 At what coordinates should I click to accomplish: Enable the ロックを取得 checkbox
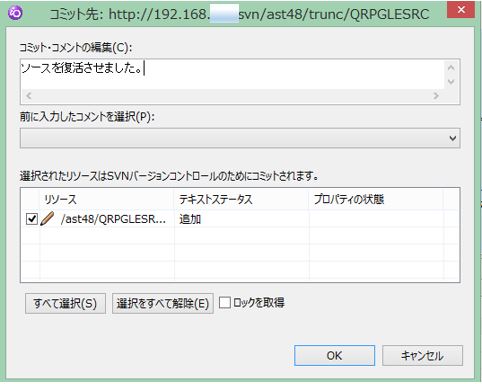[x=225, y=303]
